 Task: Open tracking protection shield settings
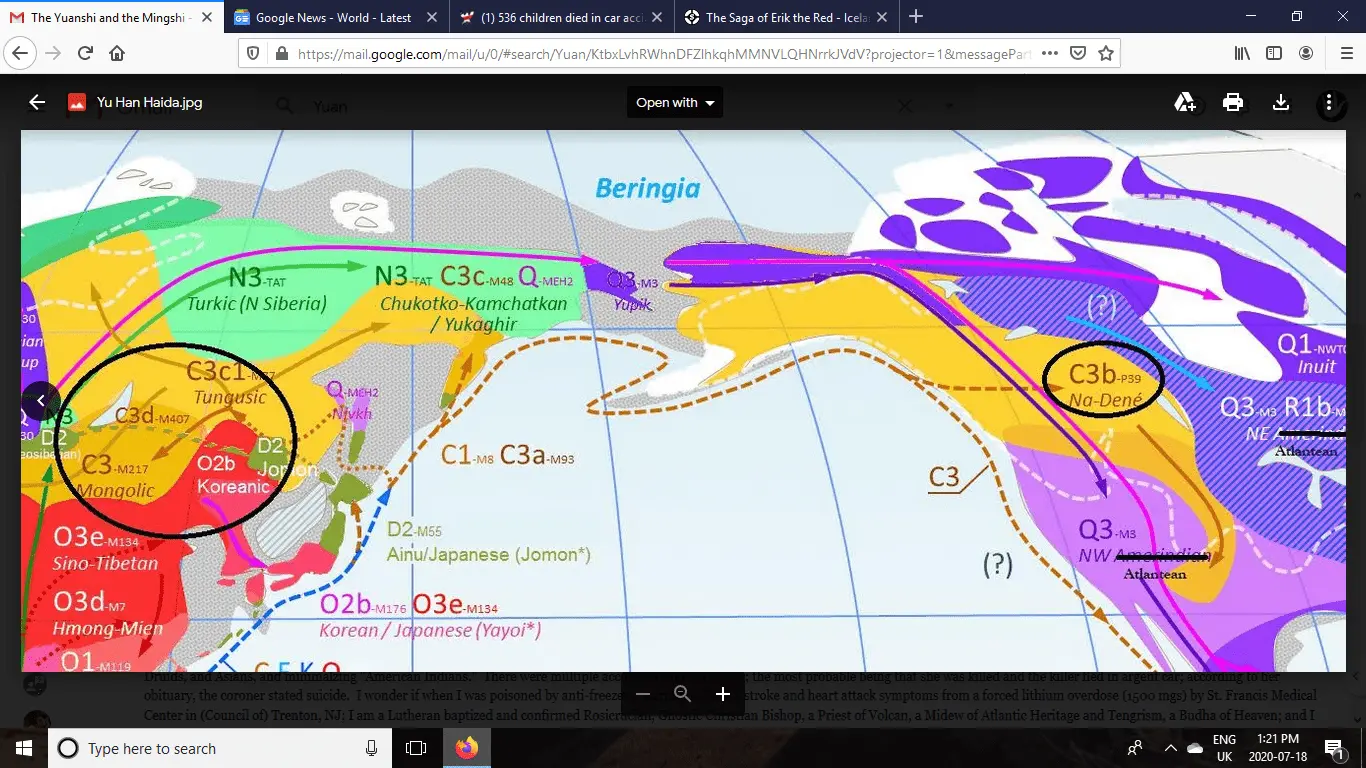pos(253,53)
